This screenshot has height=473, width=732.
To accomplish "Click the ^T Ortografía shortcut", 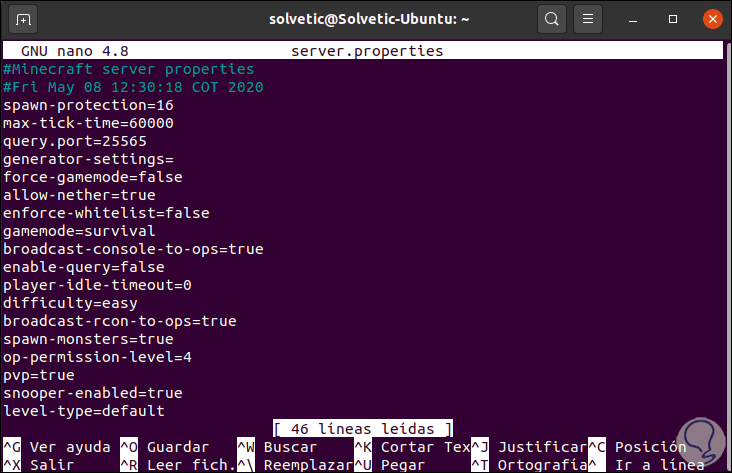I will click(x=529, y=465).
